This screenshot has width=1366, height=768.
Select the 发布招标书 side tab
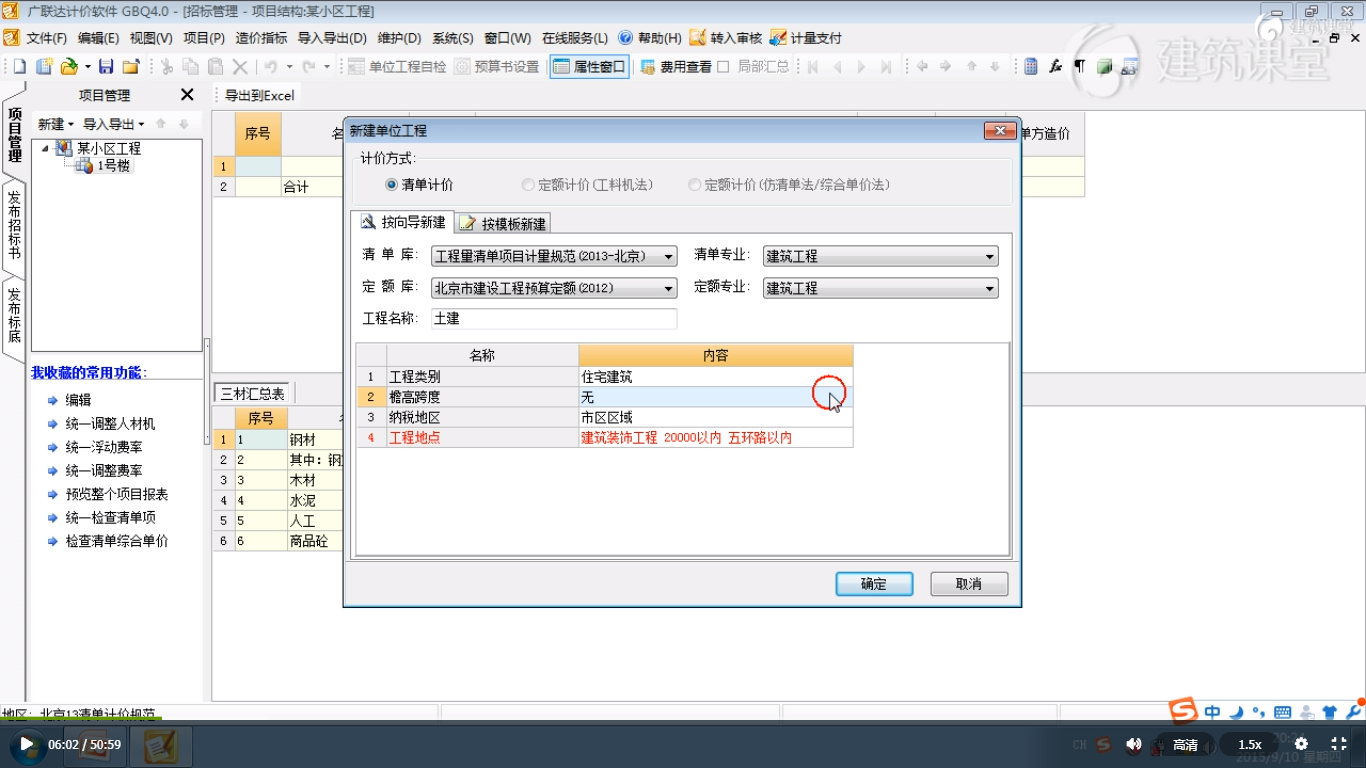pos(14,225)
